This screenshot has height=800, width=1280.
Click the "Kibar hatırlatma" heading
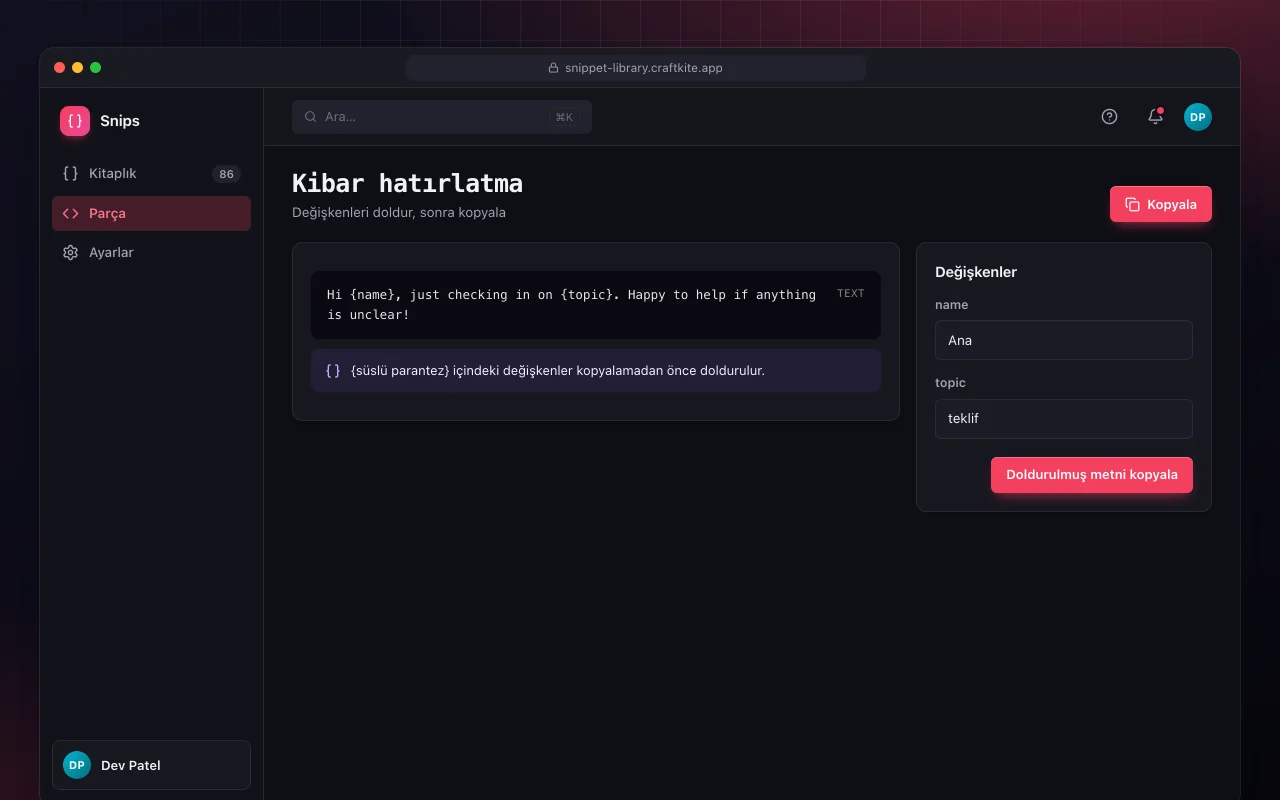pyautogui.click(x=407, y=184)
